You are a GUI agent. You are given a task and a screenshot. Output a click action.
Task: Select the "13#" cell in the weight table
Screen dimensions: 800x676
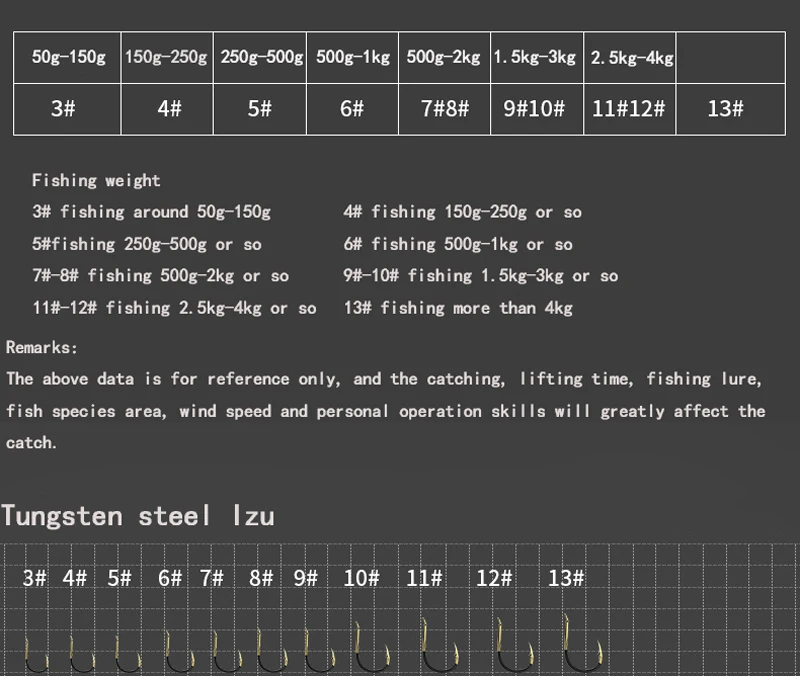coord(731,109)
